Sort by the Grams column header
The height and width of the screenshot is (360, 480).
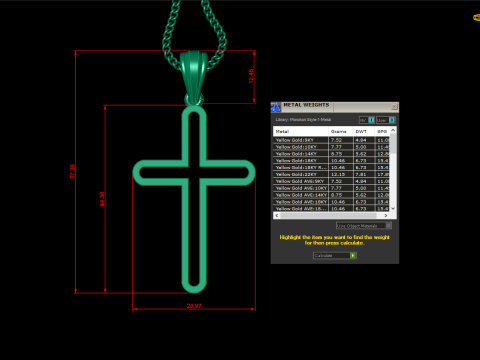pos(341,131)
